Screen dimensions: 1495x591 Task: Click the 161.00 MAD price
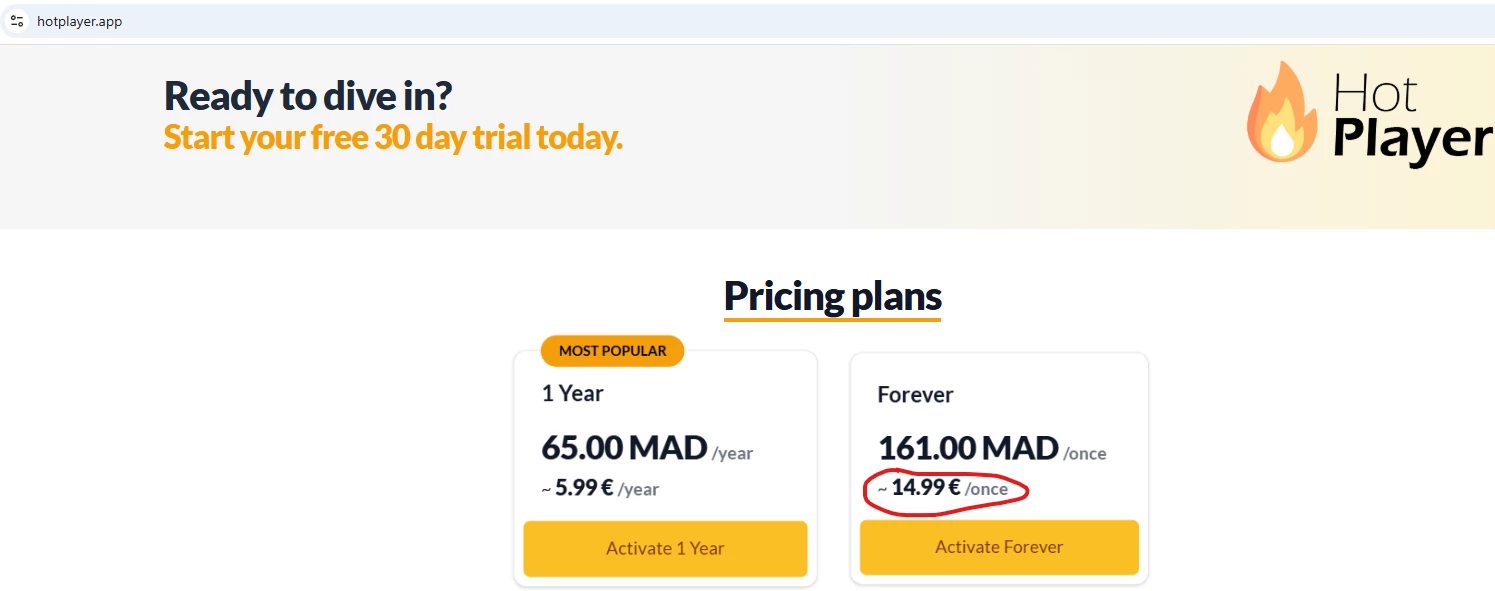click(967, 448)
